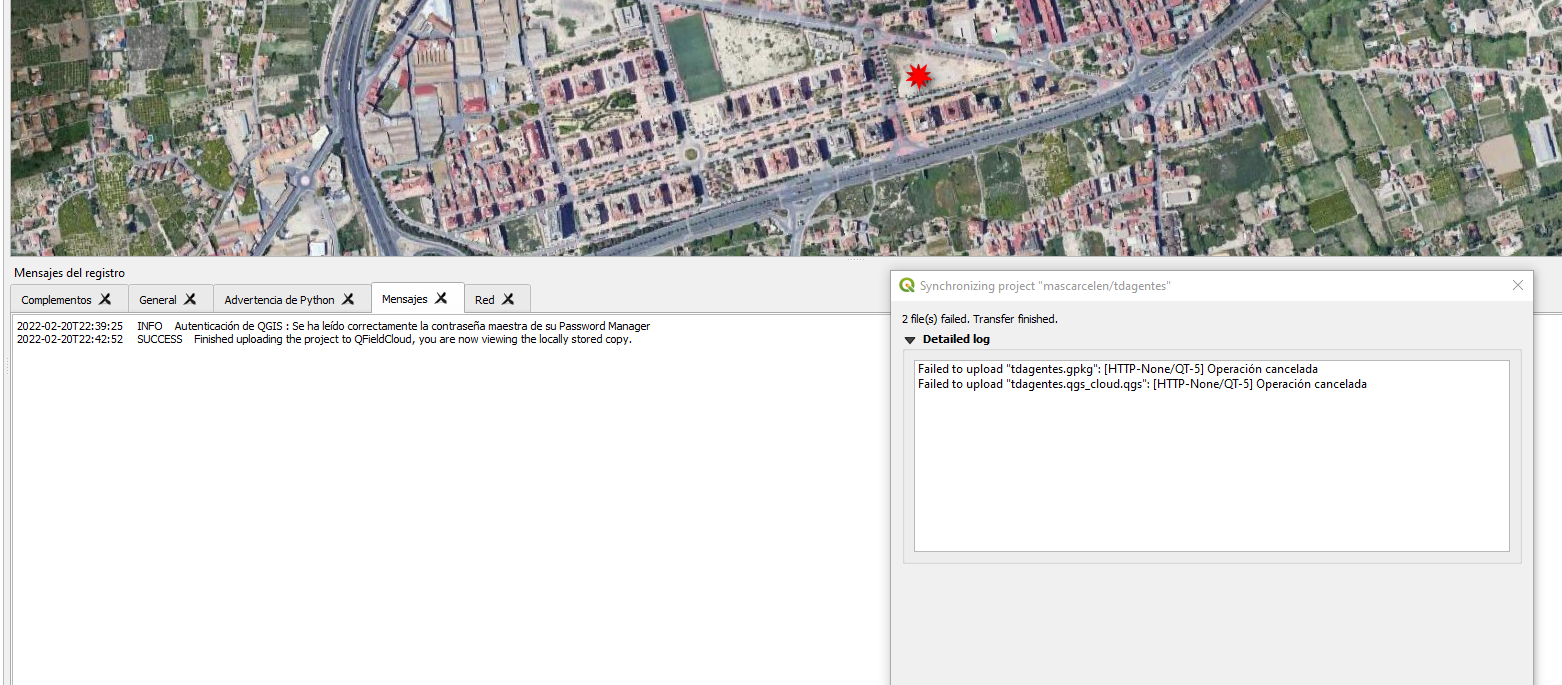
Task: Click the Mensajes del registro panel title
Action: click(x=69, y=272)
